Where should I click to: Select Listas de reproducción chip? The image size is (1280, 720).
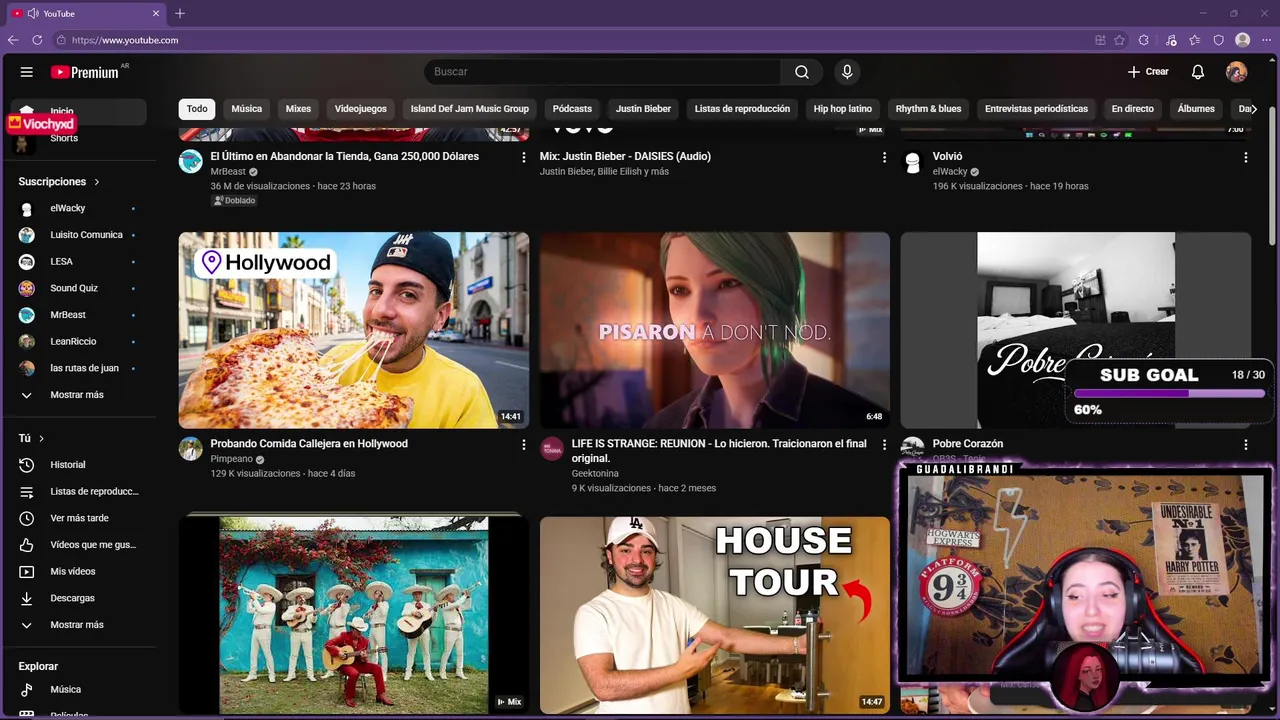[x=742, y=109]
